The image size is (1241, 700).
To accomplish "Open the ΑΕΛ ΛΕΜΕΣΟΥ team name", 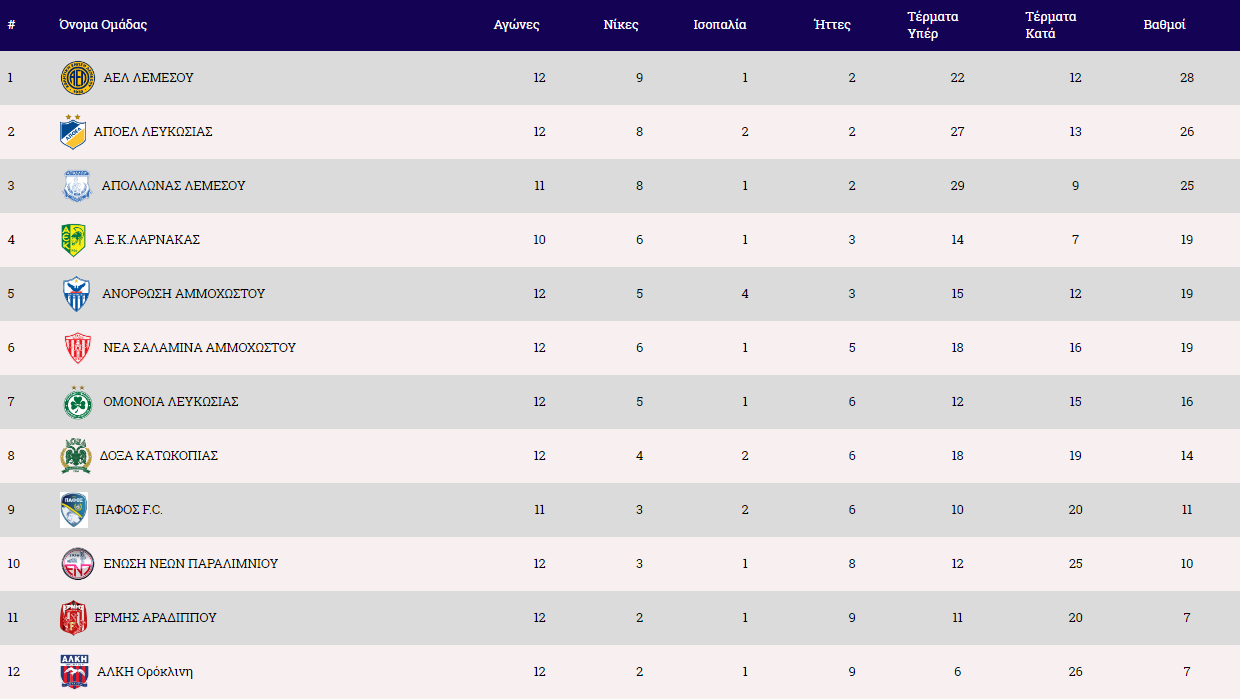I will (x=149, y=78).
